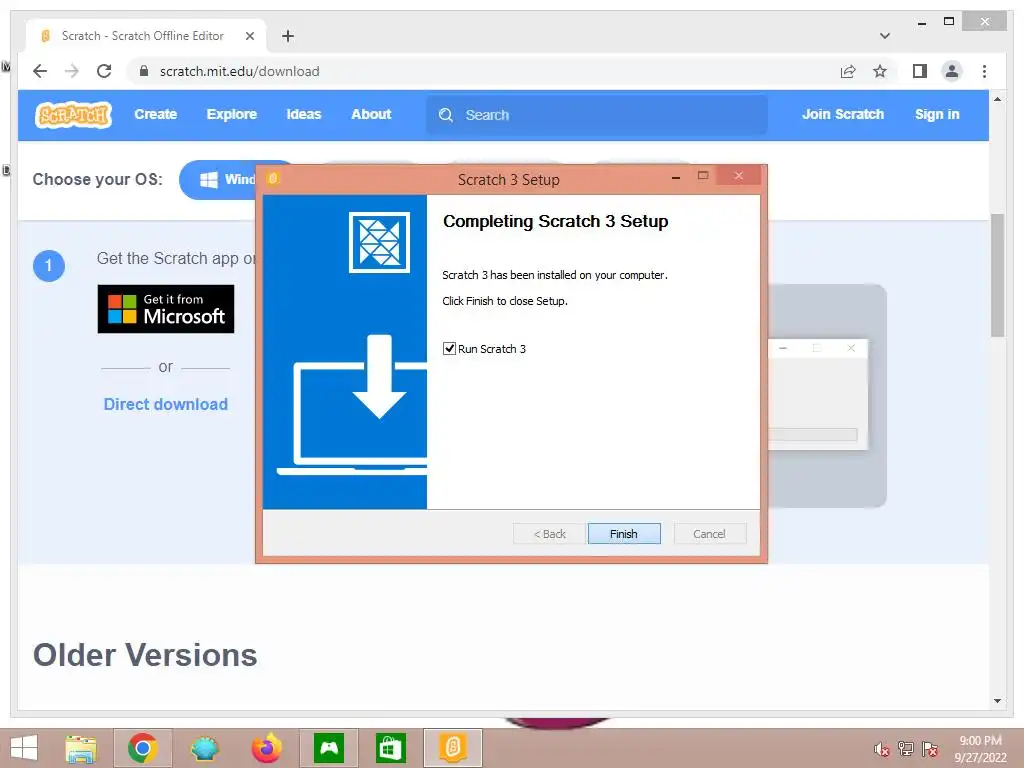Click the Scratch site Search field
The width and height of the screenshot is (1024, 768).
click(x=597, y=115)
